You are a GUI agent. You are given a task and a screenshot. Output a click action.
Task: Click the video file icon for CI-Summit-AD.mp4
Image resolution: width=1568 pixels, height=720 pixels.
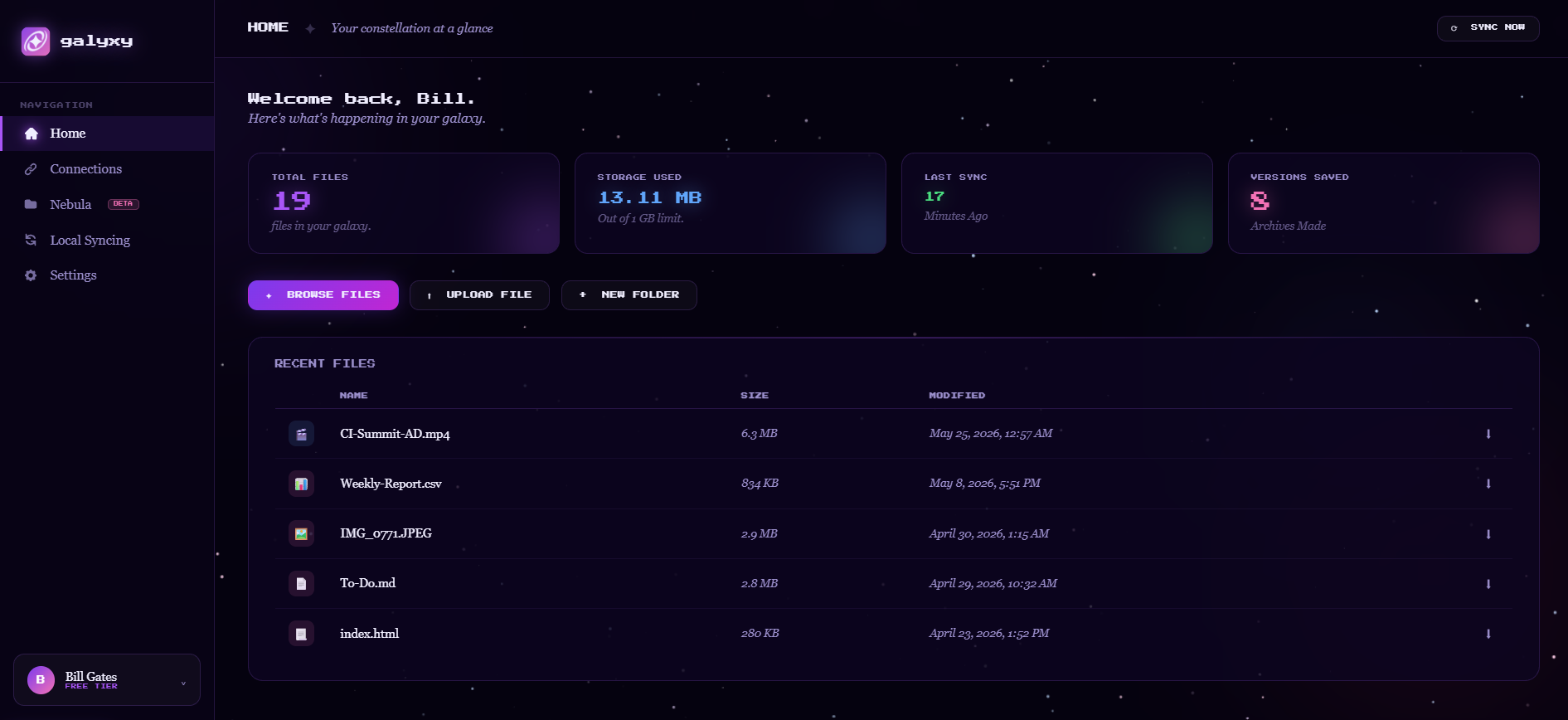[301, 434]
